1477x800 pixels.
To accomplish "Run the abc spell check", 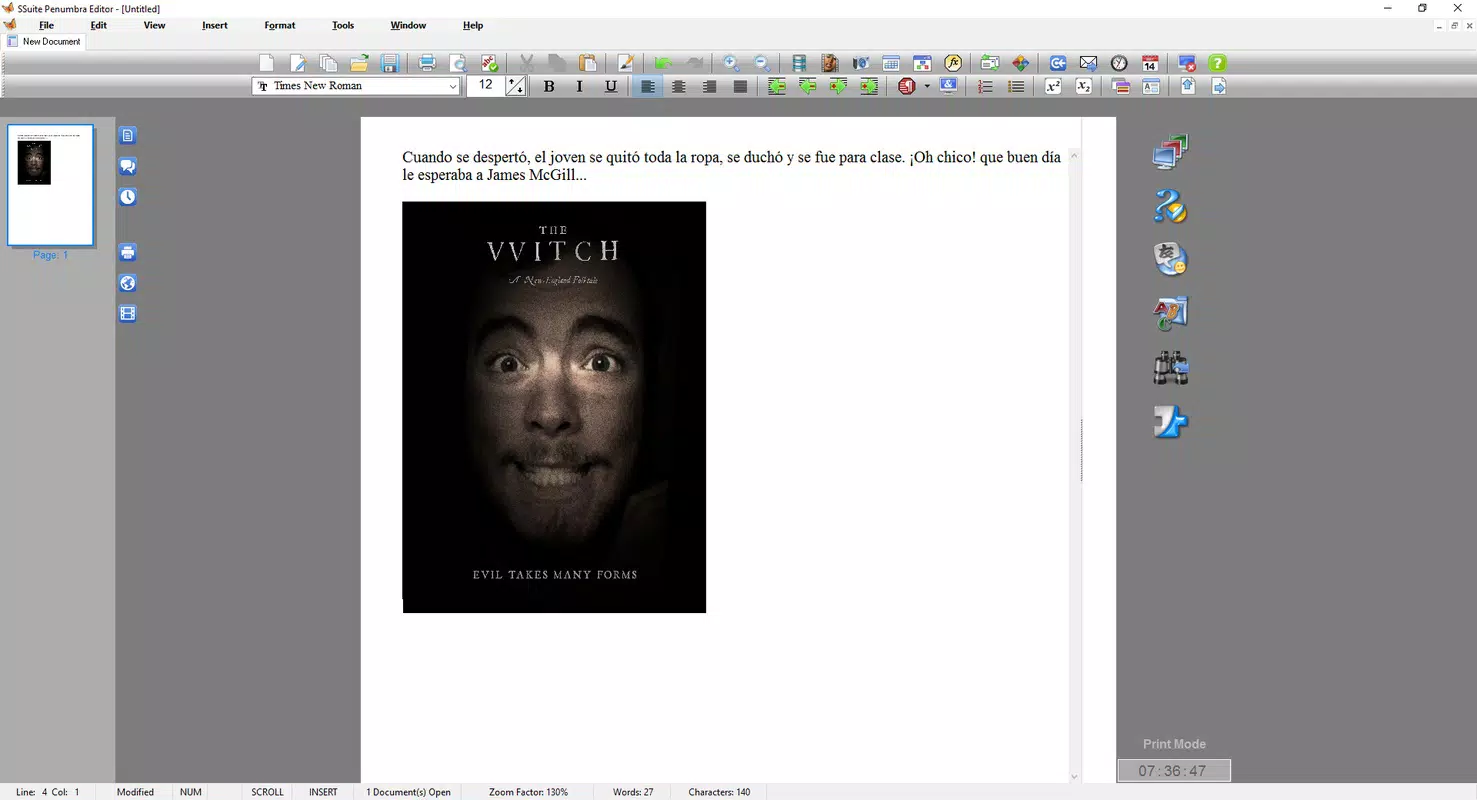I will 489,63.
